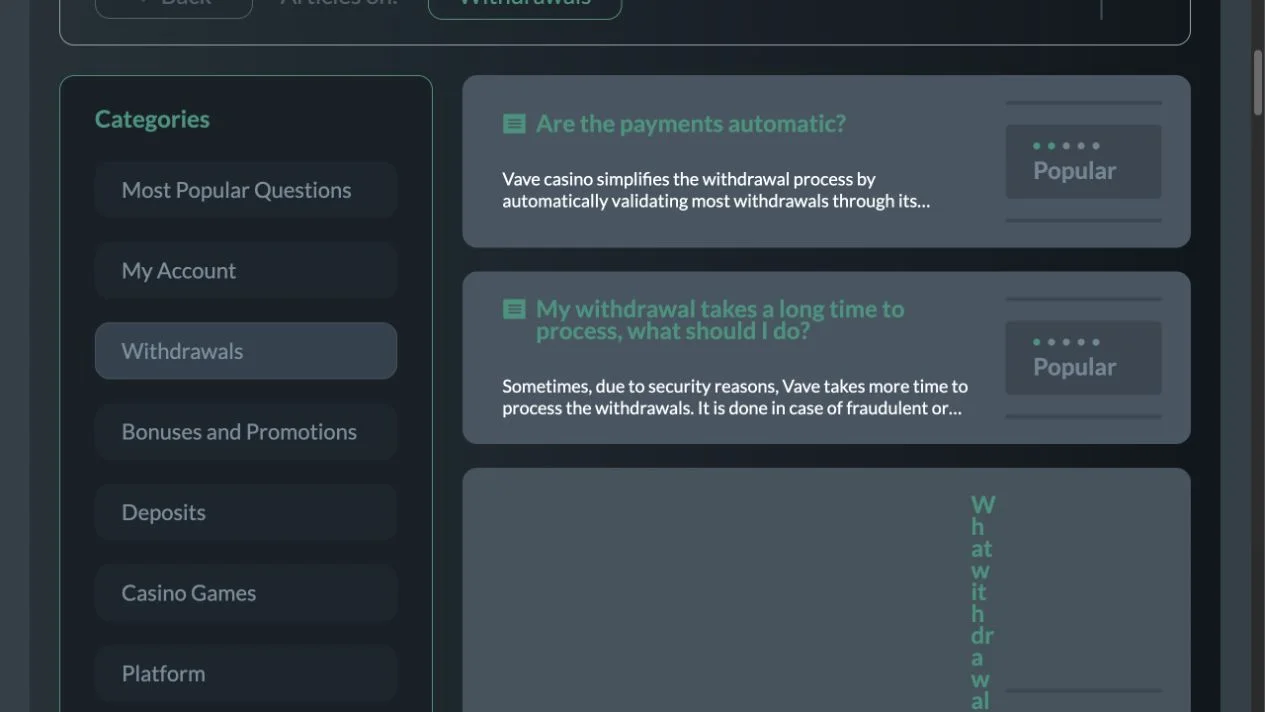Image resolution: width=1265 pixels, height=712 pixels.
Task: Click the article icon beside "My withdrawal takes a long time"
Action: pyautogui.click(x=514, y=309)
